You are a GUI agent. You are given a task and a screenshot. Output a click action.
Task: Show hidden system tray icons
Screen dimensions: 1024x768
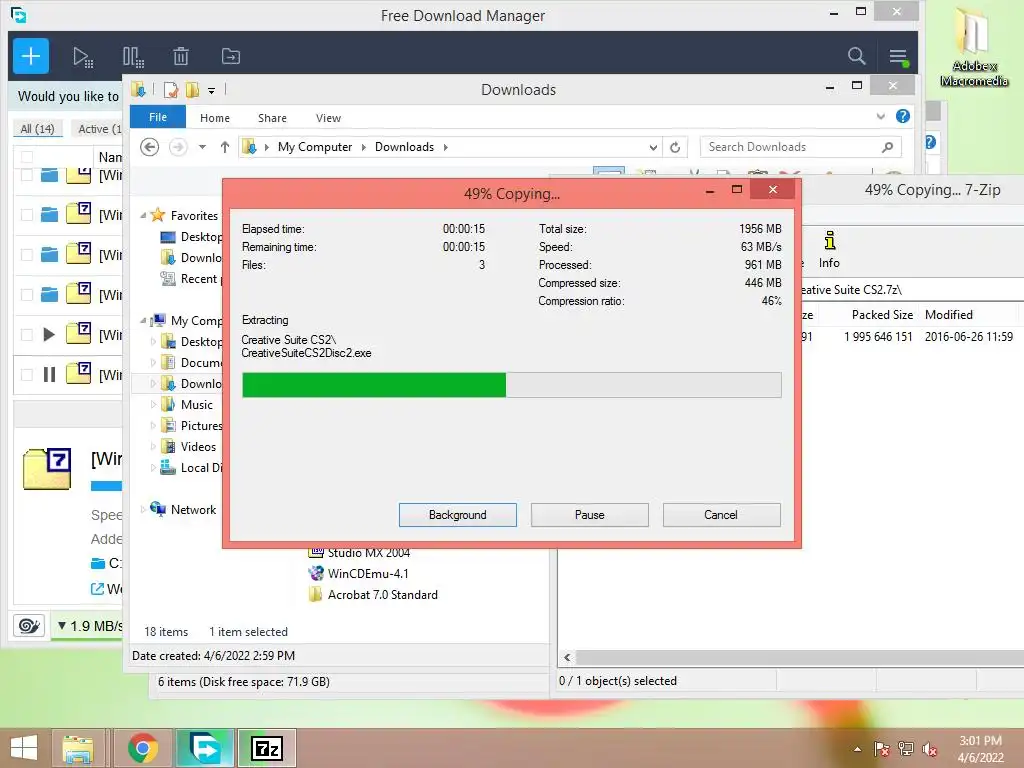pyautogui.click(x=857, y=749)
